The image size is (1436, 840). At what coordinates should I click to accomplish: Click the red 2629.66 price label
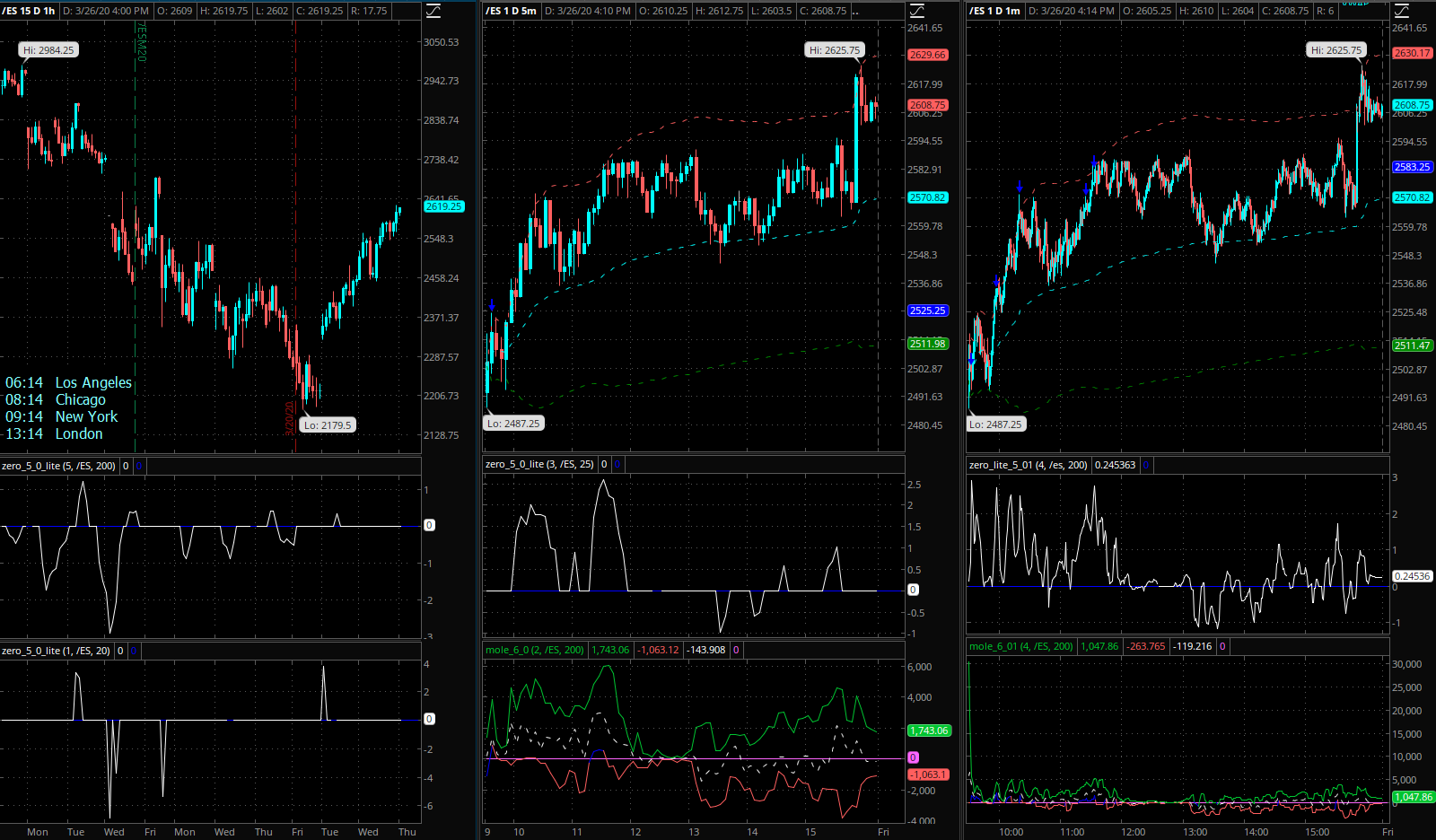(927, 55)
